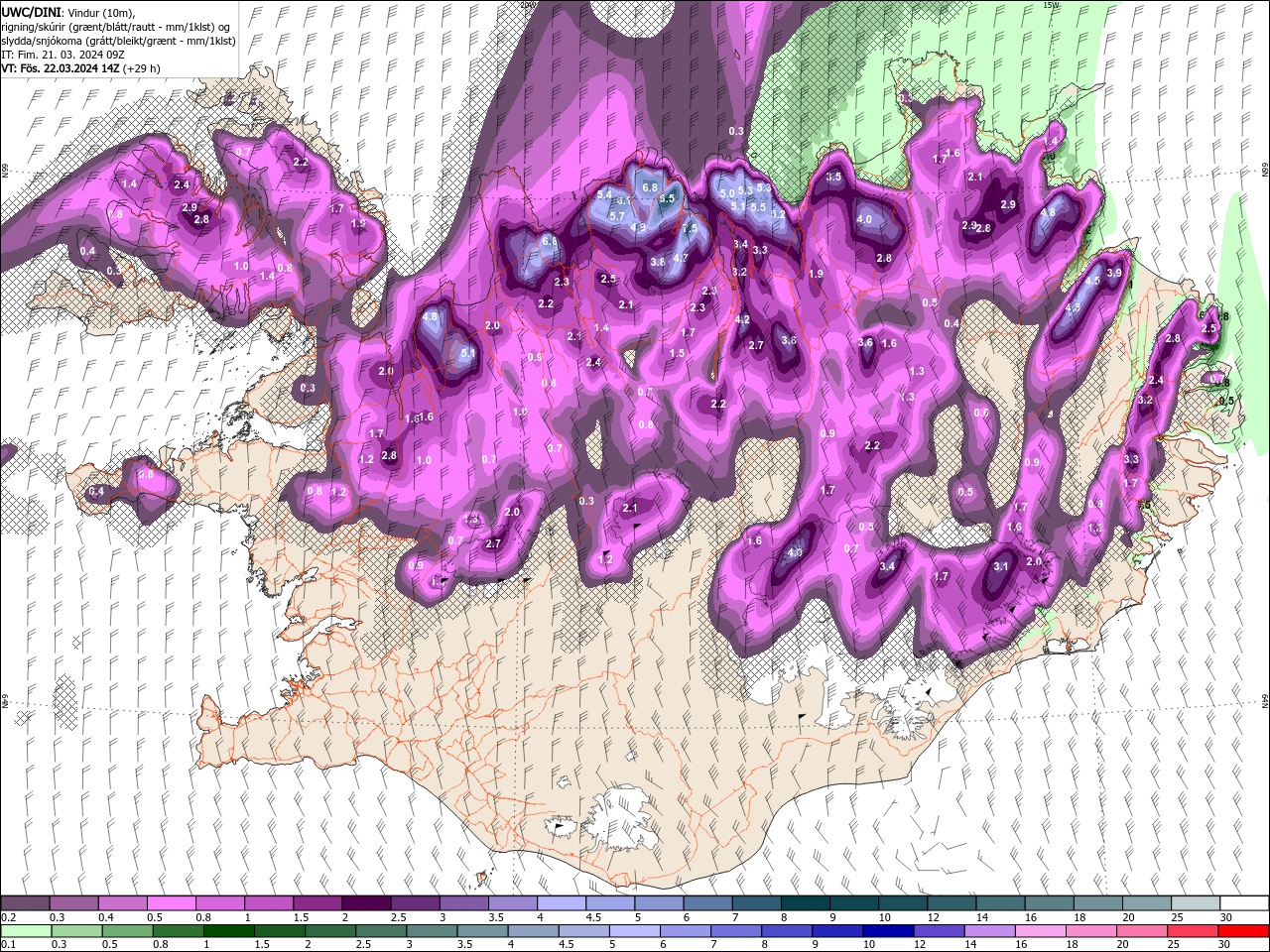
Task: Click the dark teal 9 swatch in the snow legend
Action: click(854, 903)
